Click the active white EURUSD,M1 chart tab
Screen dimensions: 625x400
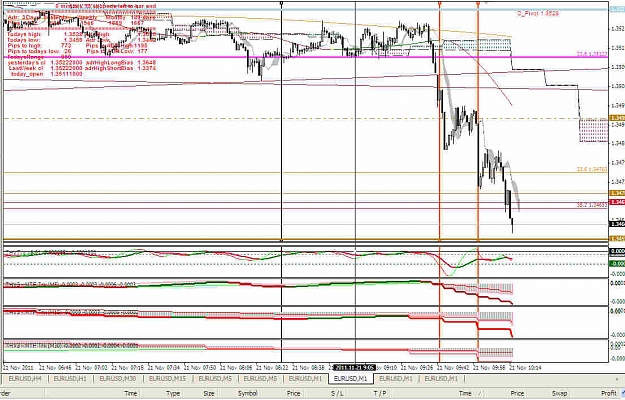(x=351, y=378)
